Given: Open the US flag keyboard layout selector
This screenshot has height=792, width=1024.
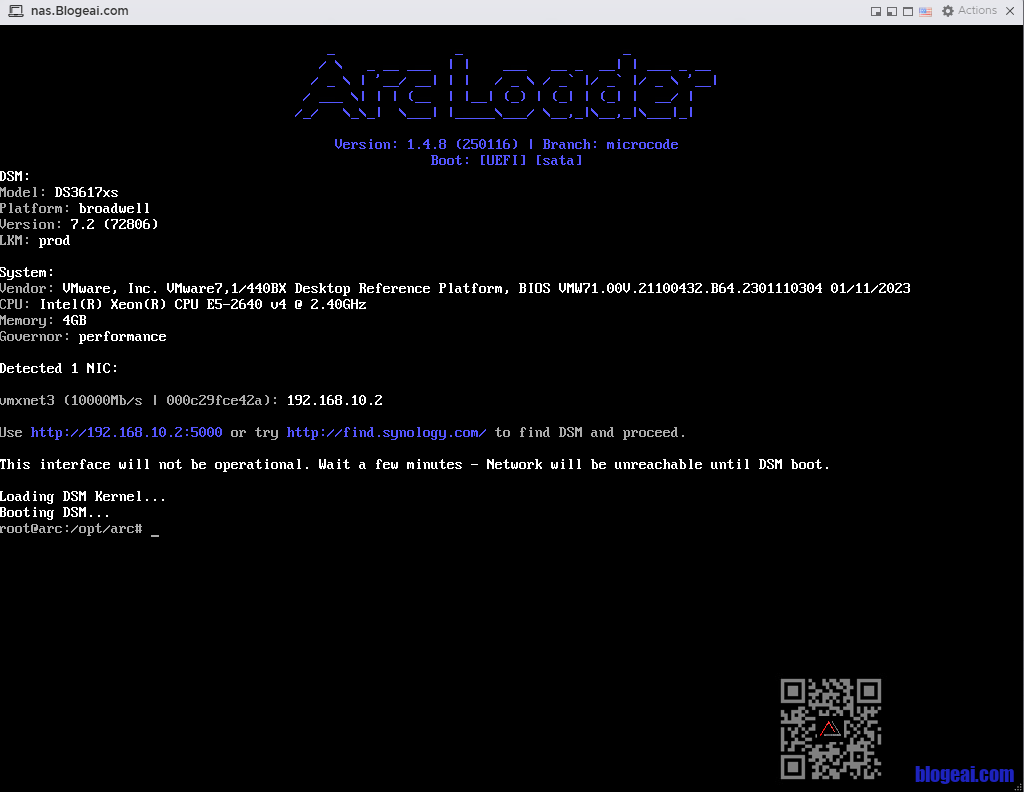Looking at the screenshot, I should click(925, 12).
